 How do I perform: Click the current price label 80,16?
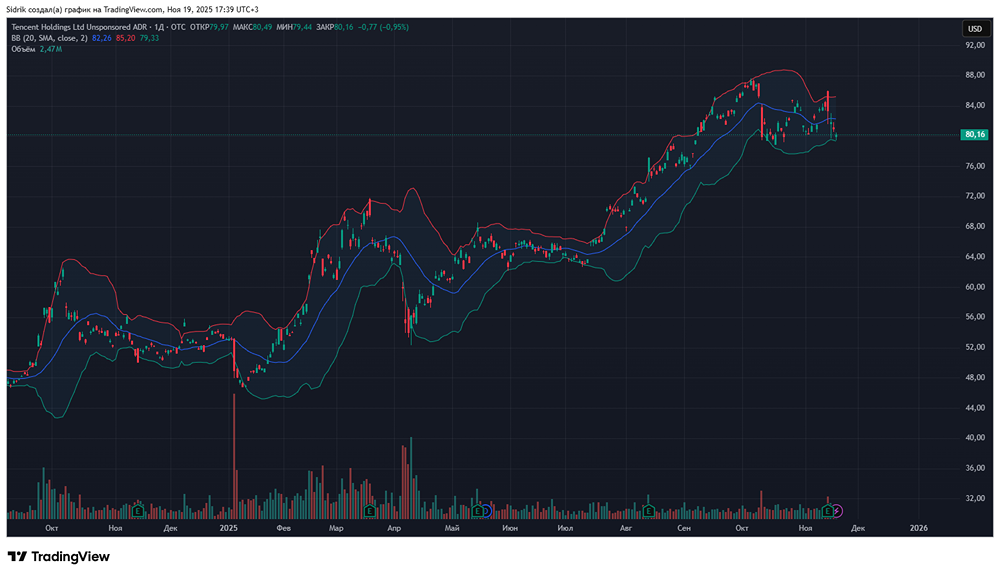pos(974,134)
